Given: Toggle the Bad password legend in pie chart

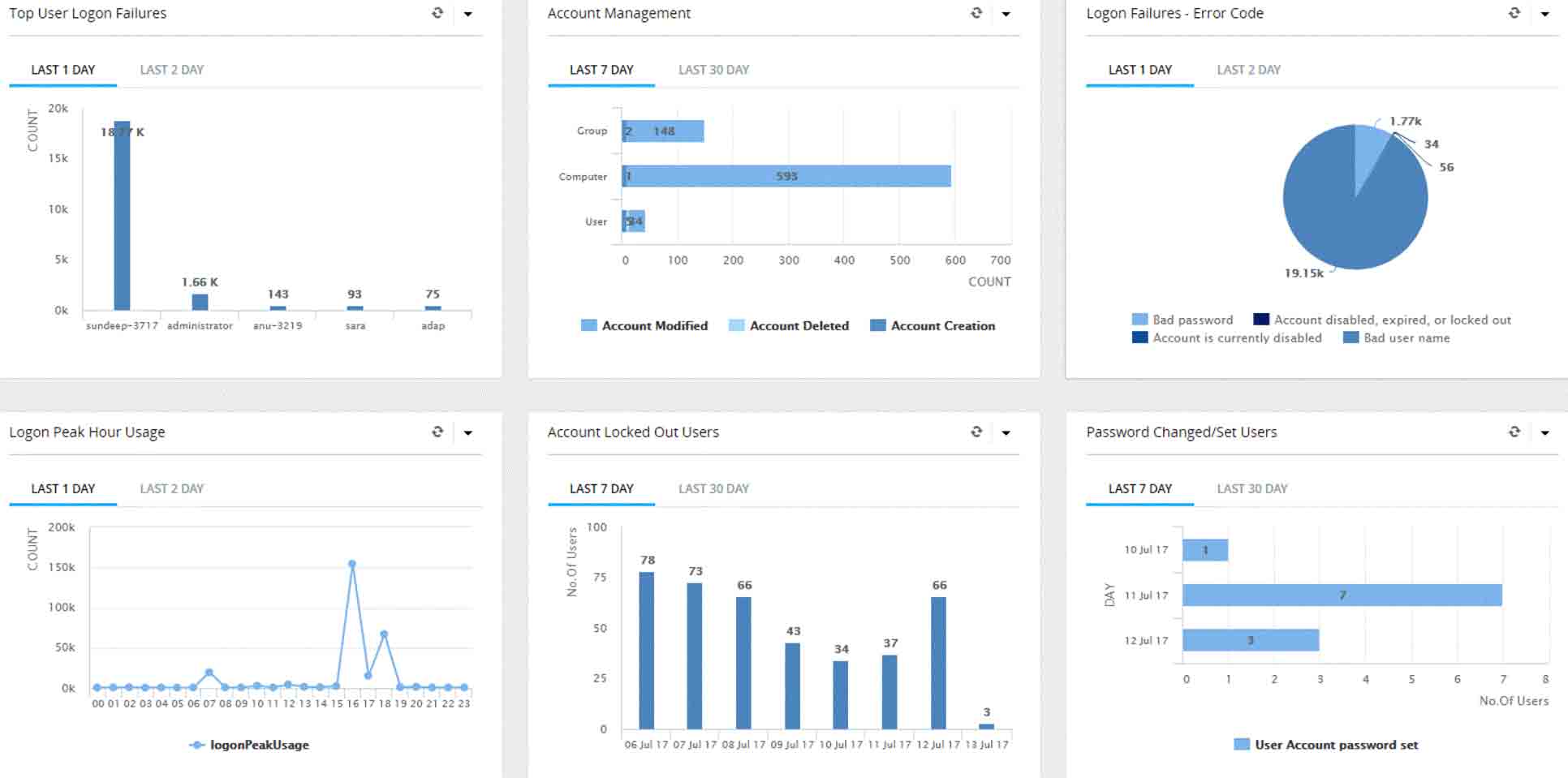Looking at the screenshot, I should tap(1184, 320).
